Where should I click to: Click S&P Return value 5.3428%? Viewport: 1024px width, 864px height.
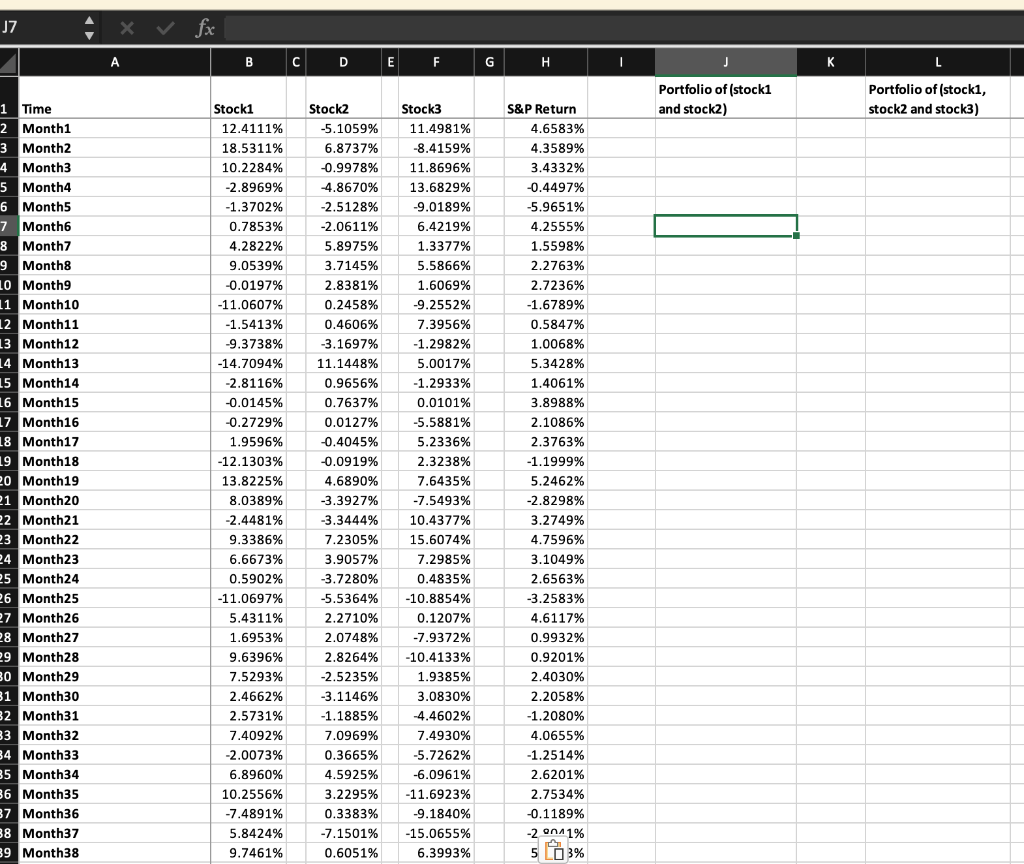[546, 364]
